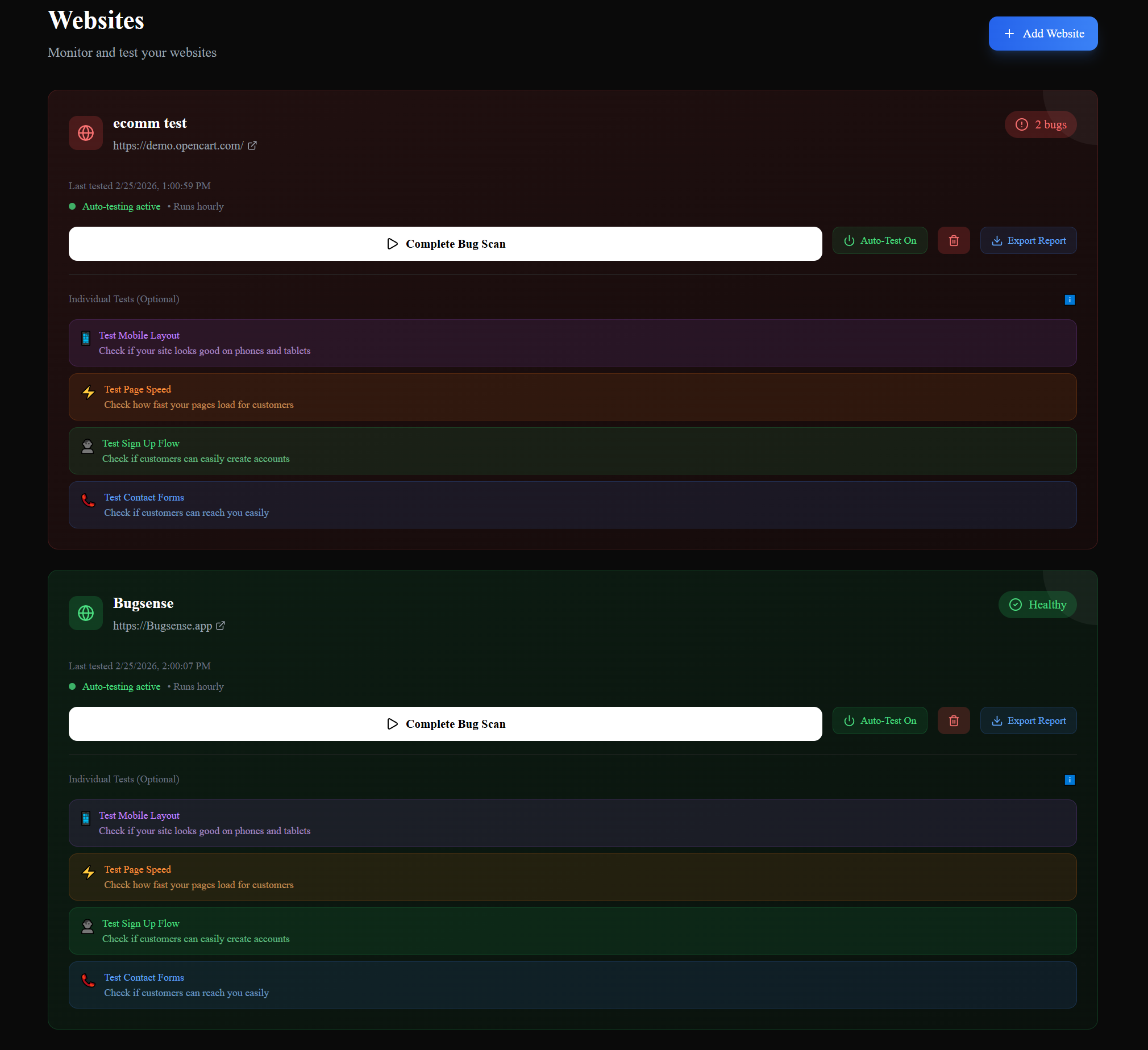Open Bugsense.app external link icon

pos(221,626)
